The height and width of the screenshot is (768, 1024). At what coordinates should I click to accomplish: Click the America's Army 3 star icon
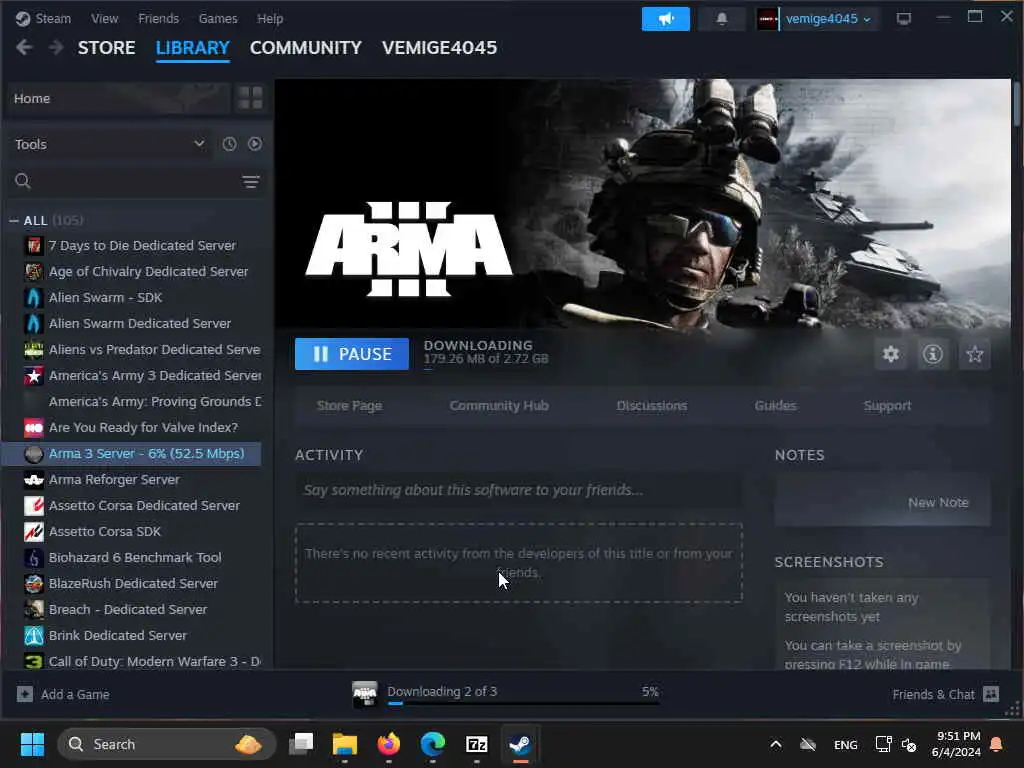point(34,376)
